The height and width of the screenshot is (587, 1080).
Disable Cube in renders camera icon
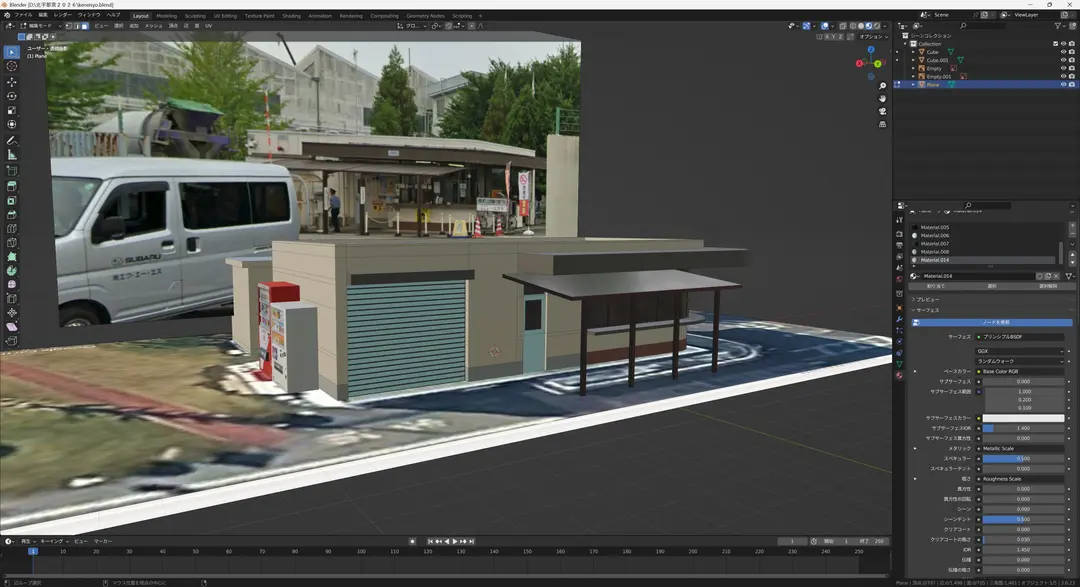(x=1072, y=52)
